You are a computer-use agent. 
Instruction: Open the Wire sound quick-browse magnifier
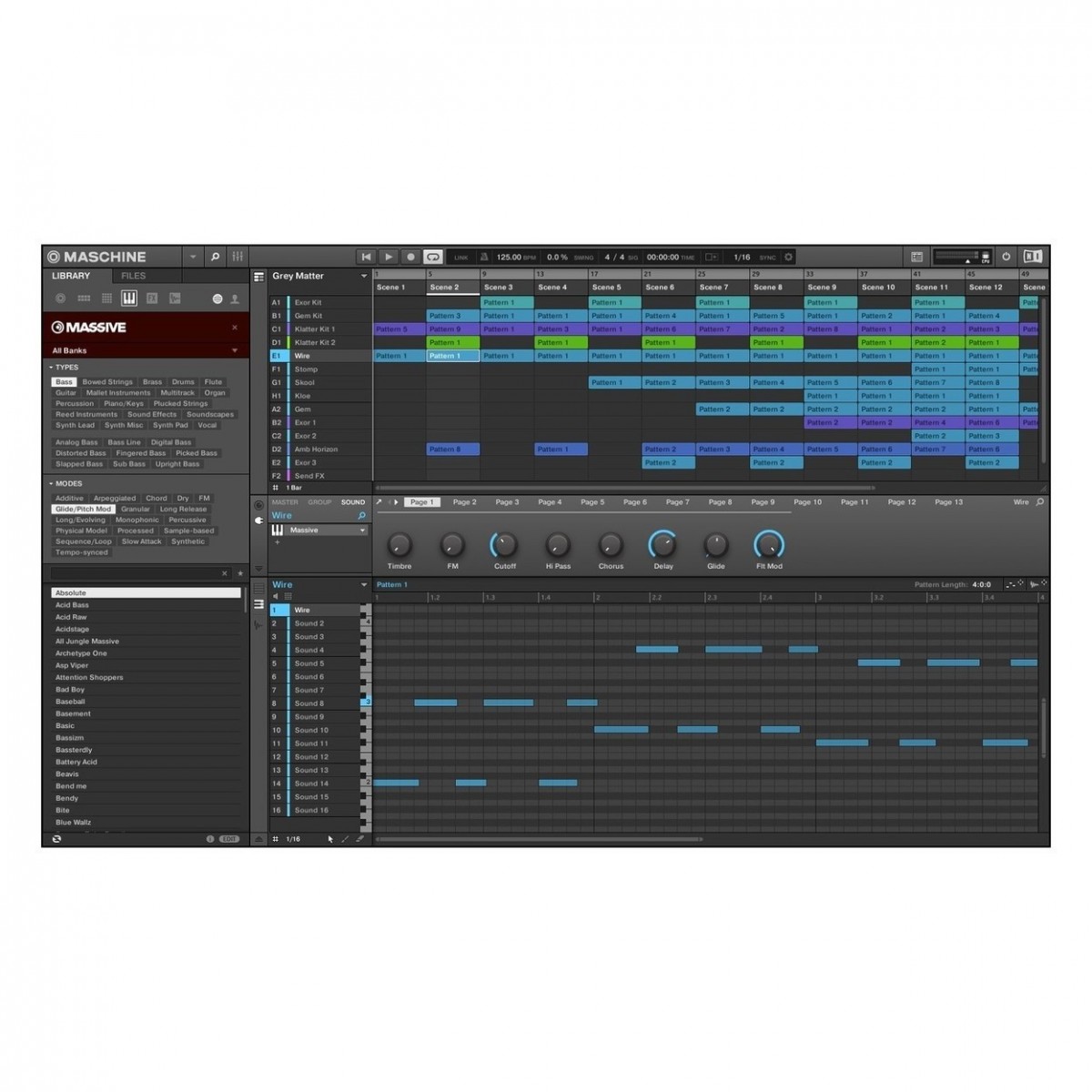point(361,516)
